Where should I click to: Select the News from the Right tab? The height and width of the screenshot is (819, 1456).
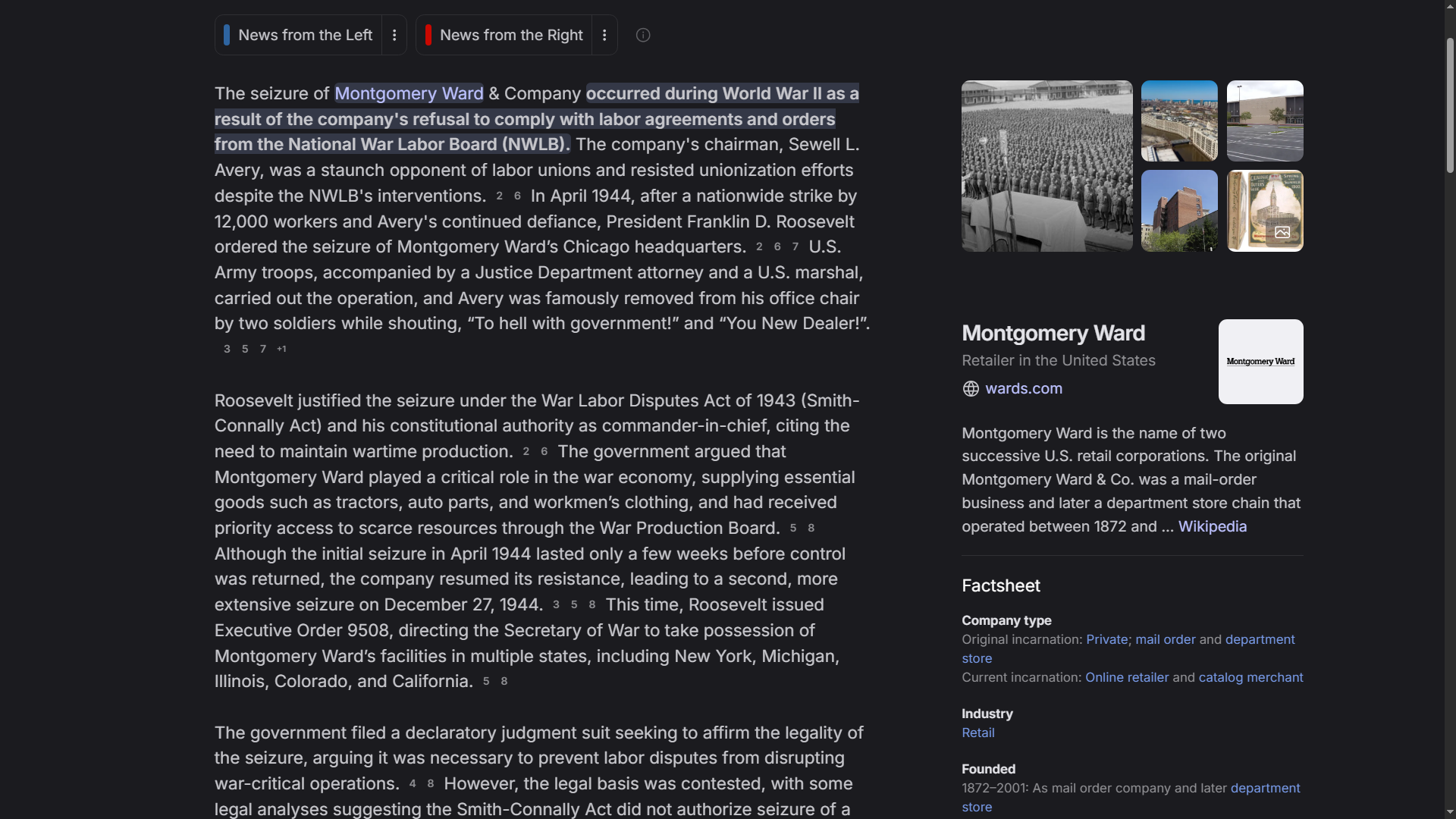point(505,35)
